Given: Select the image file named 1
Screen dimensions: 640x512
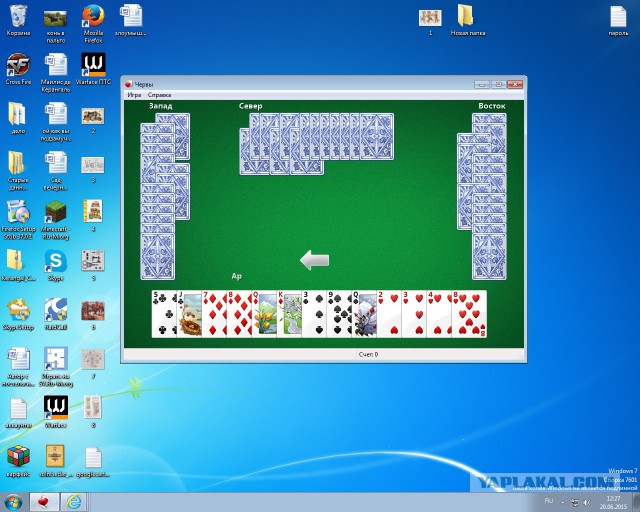Looking at the screenshot, I should 430,22.
